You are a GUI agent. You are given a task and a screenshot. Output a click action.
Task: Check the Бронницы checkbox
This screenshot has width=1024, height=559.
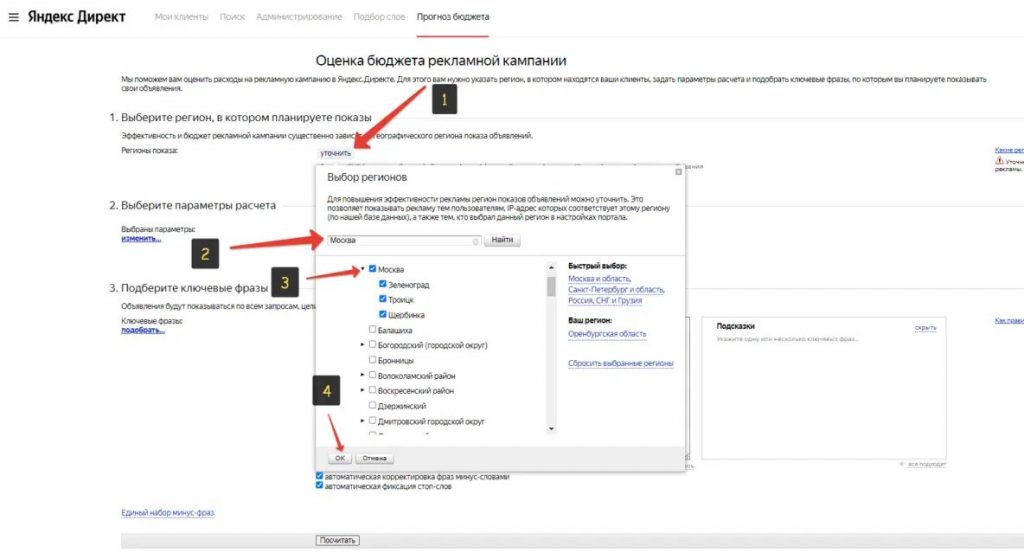pyautogui.click(x=372, y=360)
